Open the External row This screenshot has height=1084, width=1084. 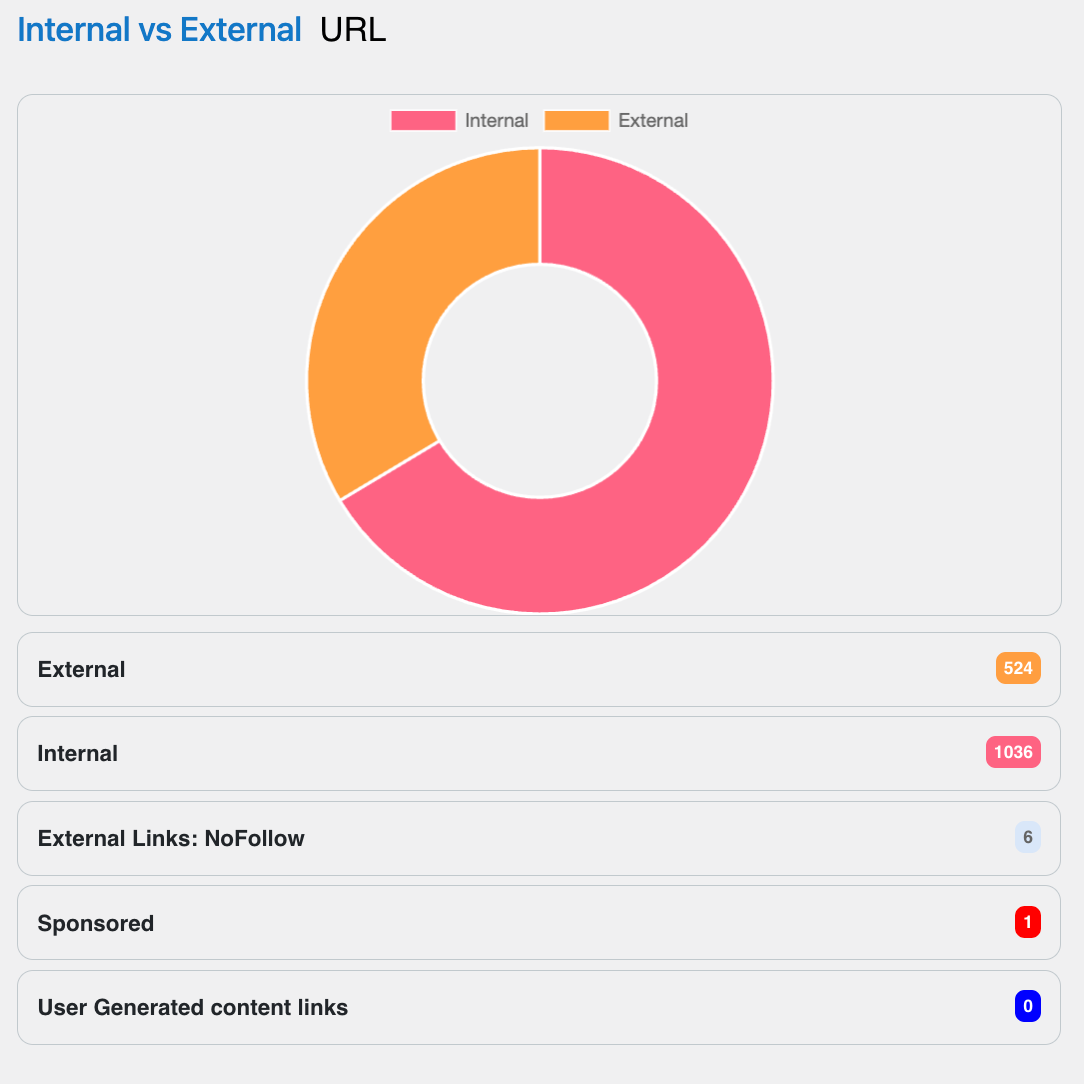[x=539, y=669]
